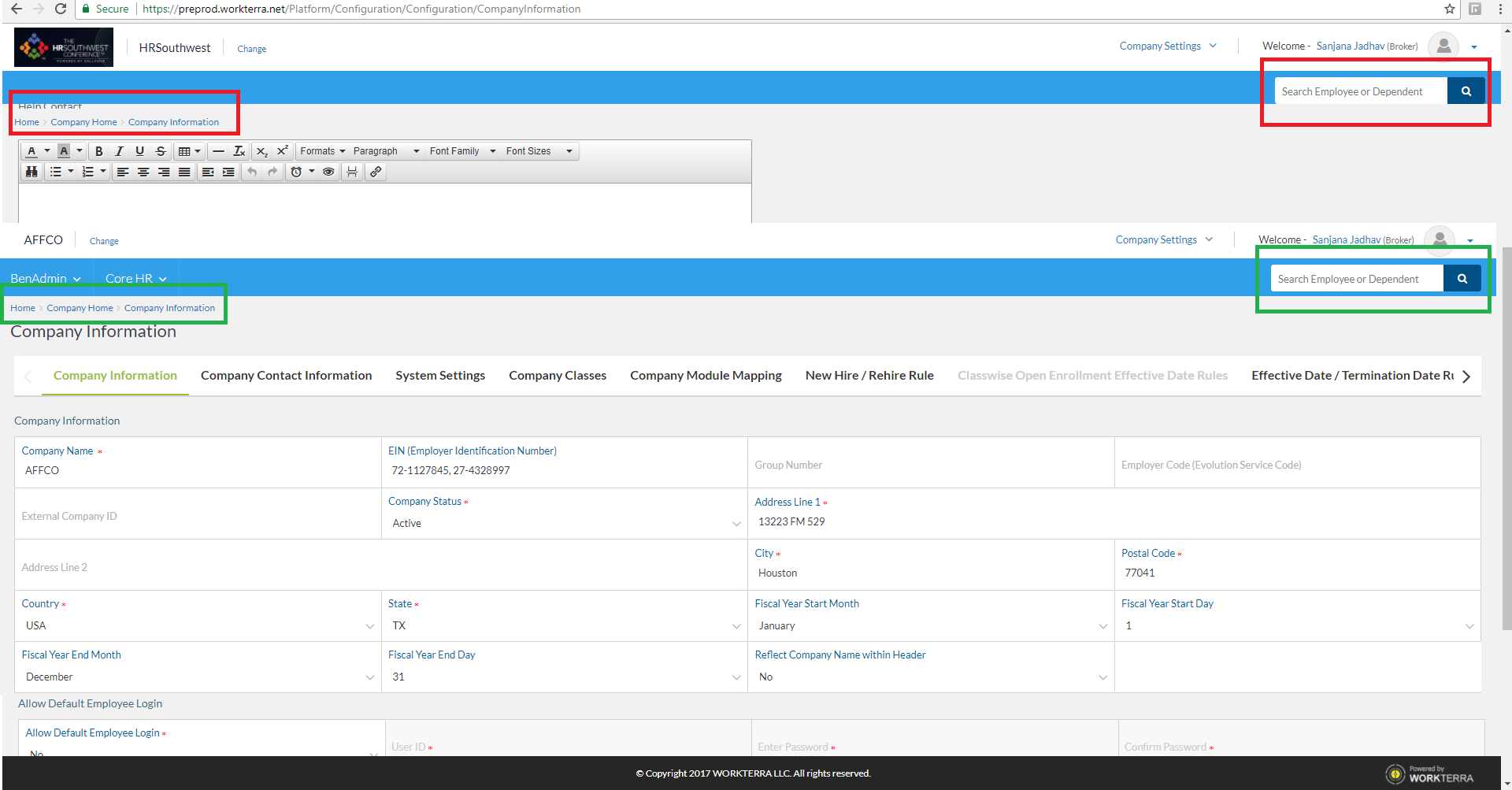The height and width of the screenshot is (790, 1512).
Task: Click the preview eye icon
Action: [328, 172]
